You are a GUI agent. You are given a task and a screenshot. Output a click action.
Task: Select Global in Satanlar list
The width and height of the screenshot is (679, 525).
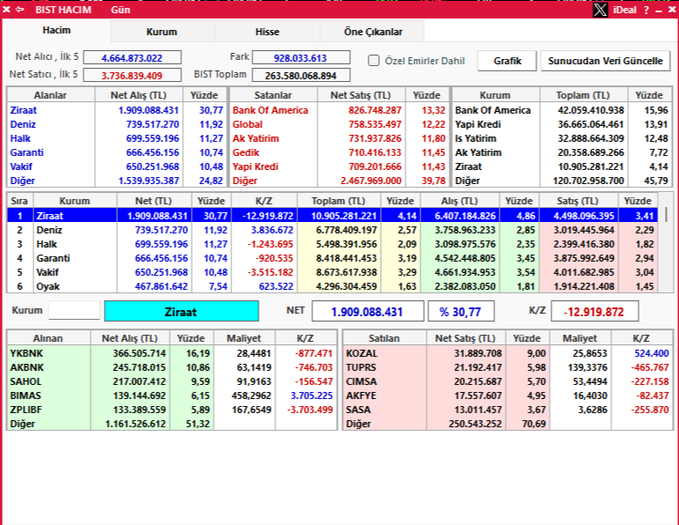click(x=247, y=124)
